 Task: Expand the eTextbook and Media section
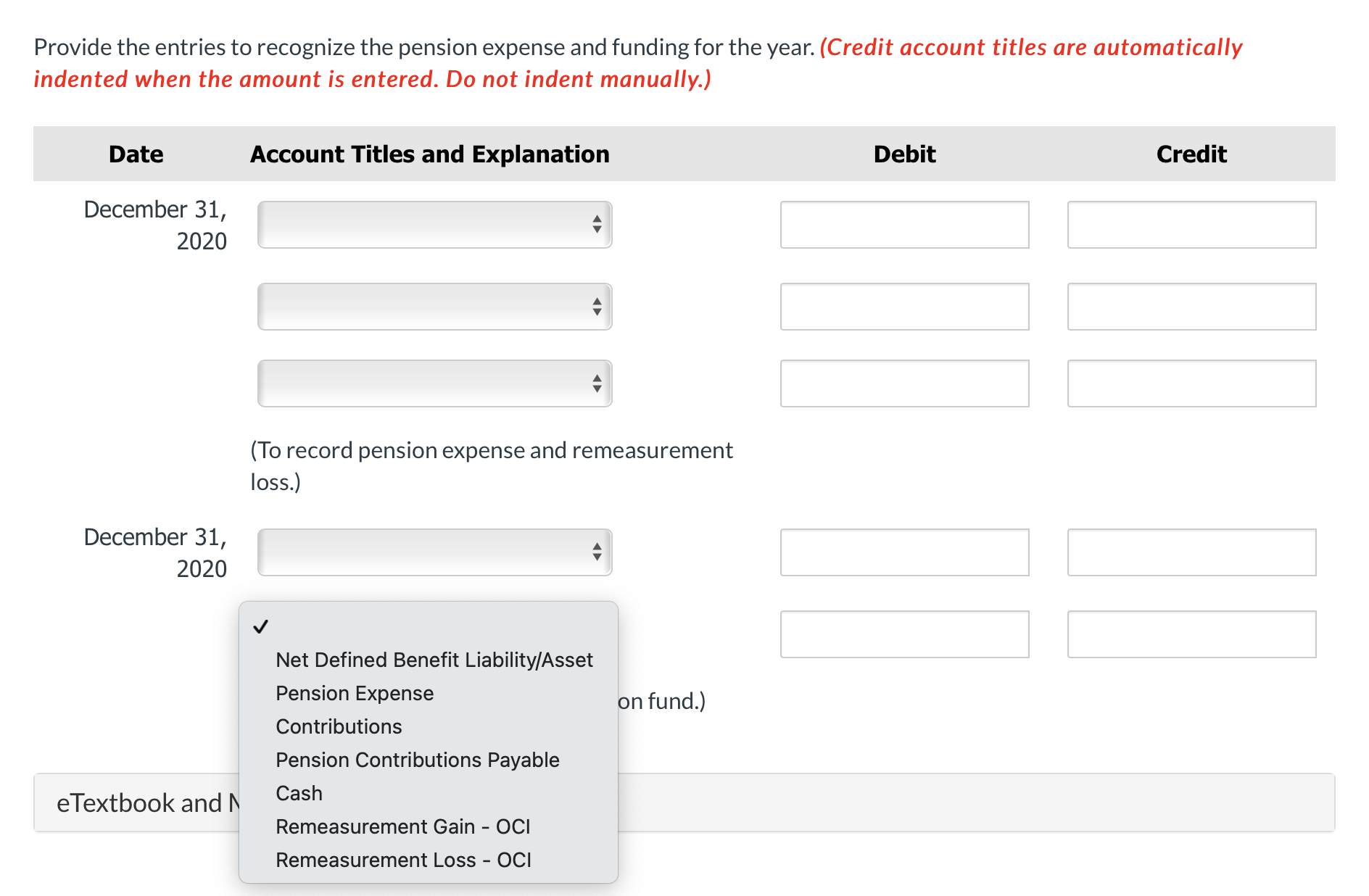pos(138,803)
